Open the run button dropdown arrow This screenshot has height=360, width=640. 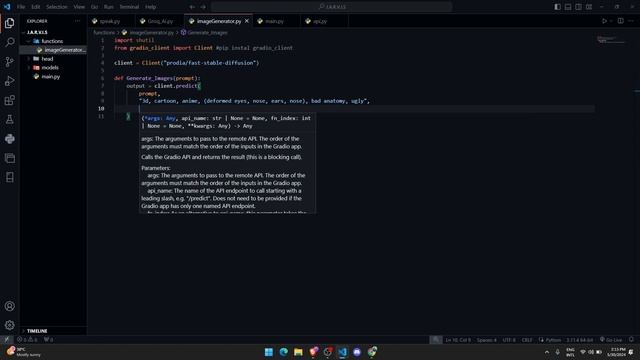click(x=611, y=21)
